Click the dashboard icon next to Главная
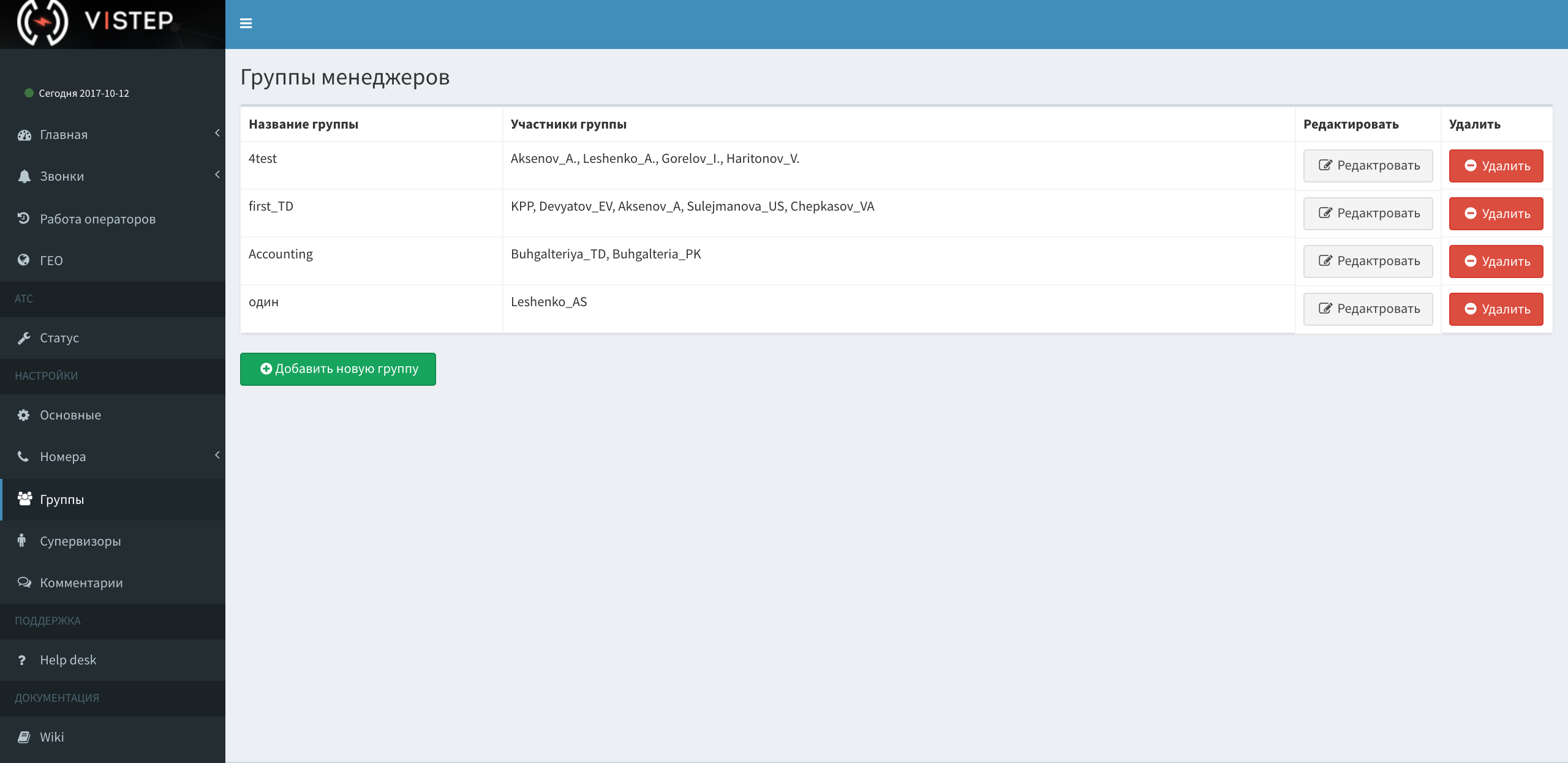Viewport: 1568px width, 763px height. pyautogui.click(x=24, y=134)
